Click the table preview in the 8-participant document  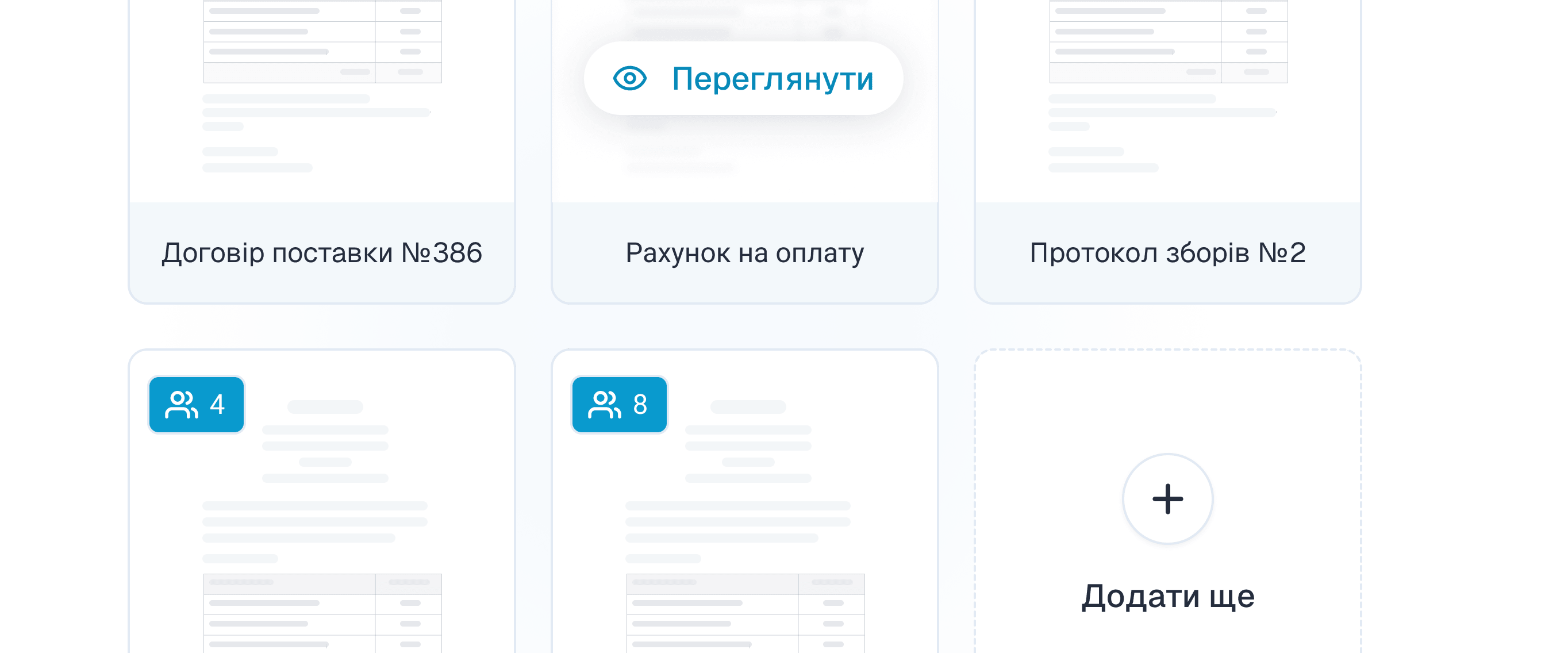click(x=745, y=613)
